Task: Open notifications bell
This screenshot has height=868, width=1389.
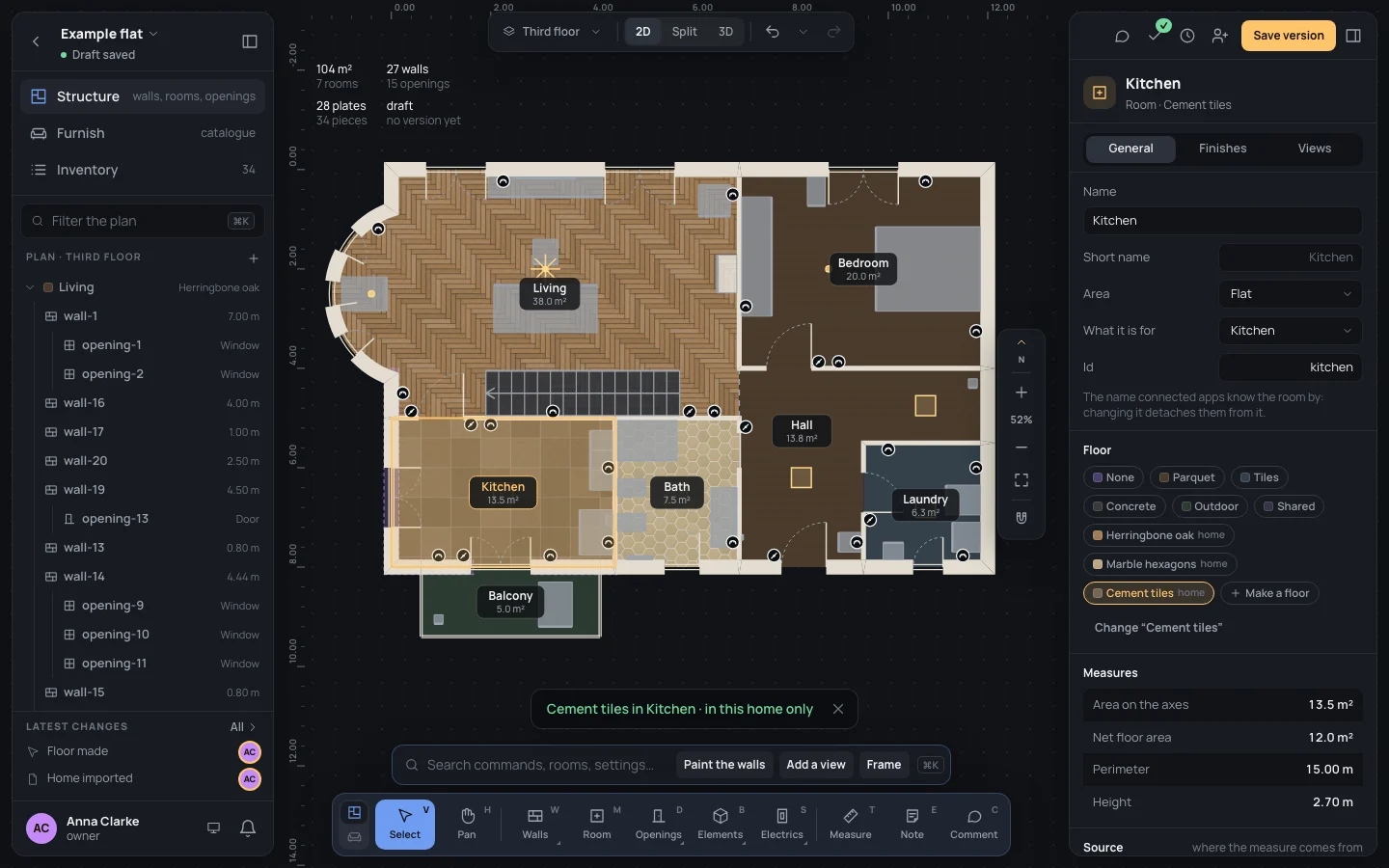Action: click(248, 828)
